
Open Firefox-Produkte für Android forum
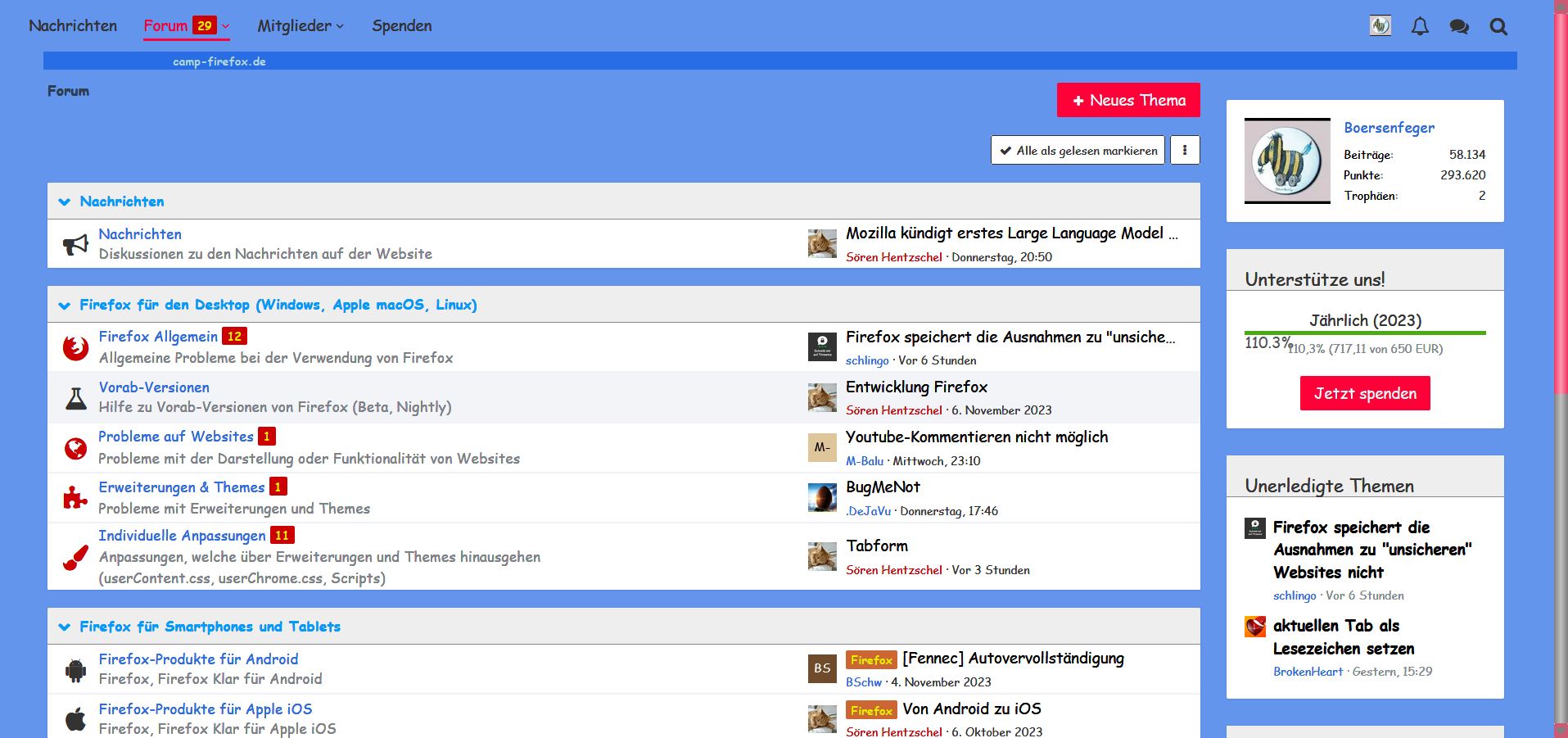198,659
